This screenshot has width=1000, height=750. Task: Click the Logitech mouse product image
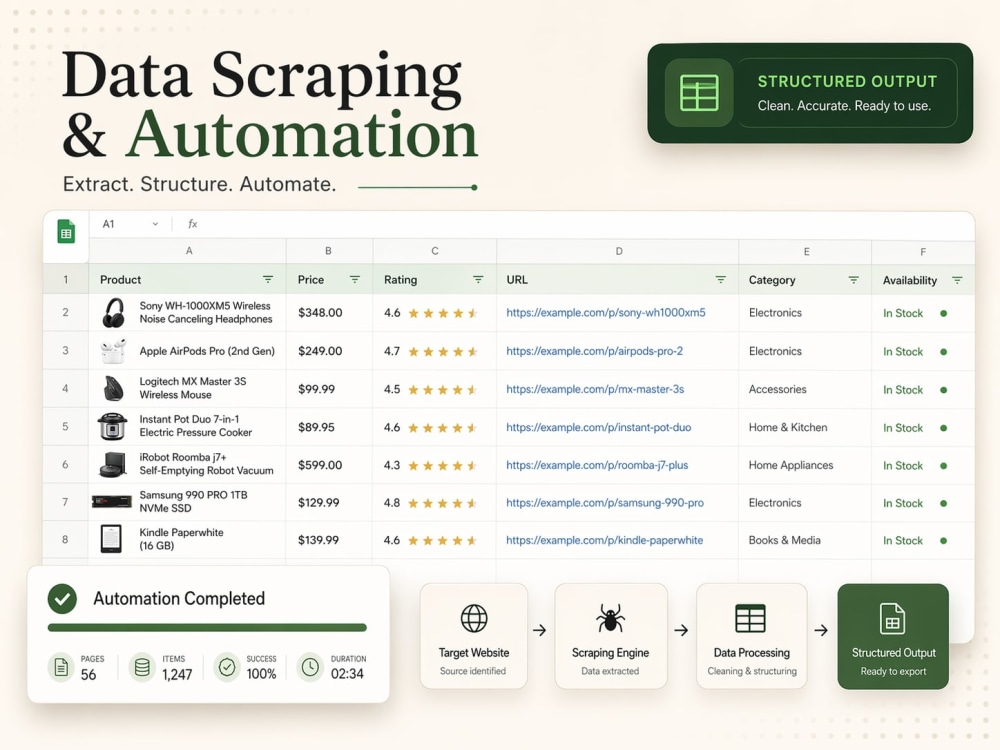click(113, 388)
